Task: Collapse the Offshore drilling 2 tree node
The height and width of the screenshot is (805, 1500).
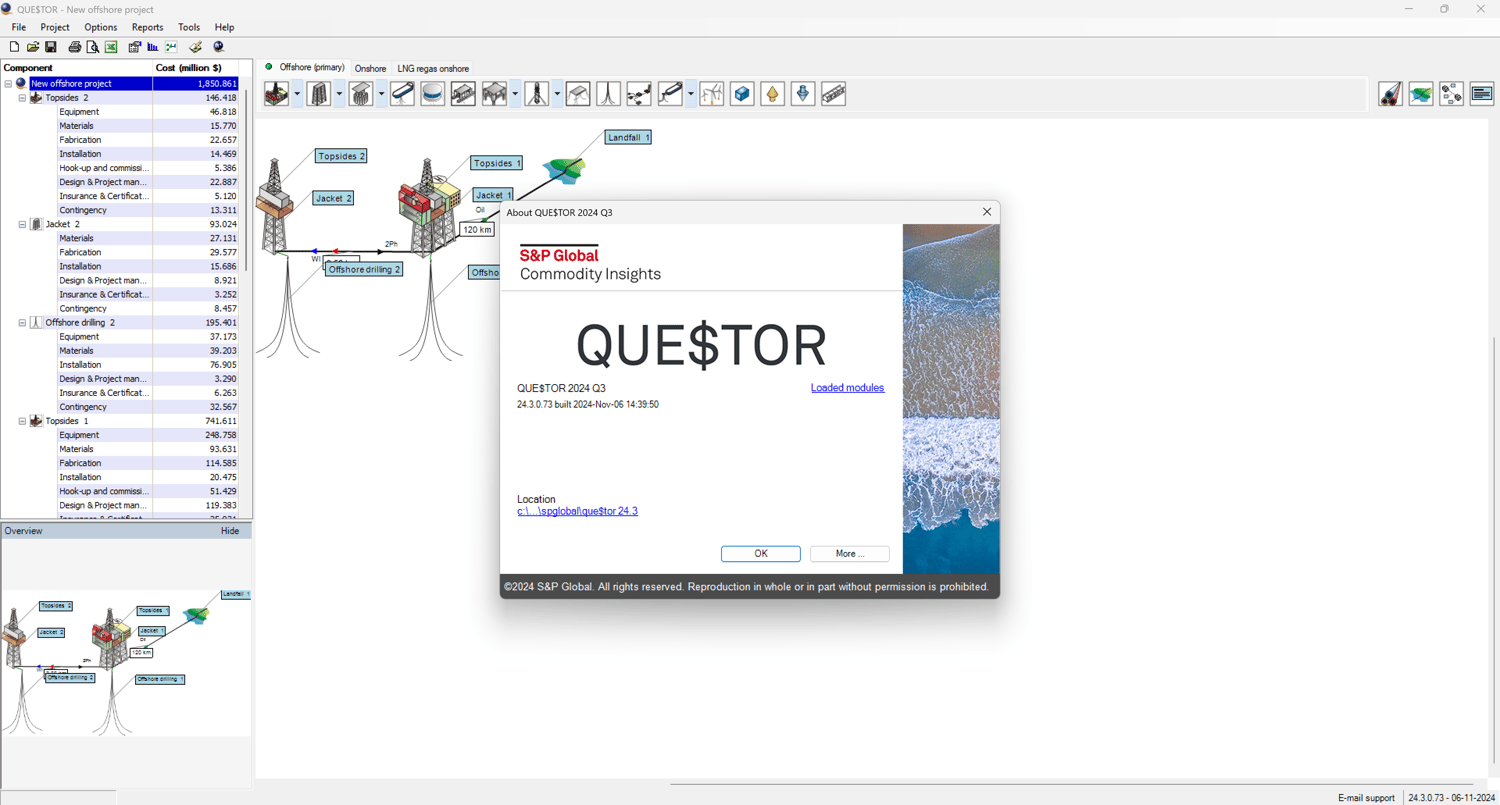Action: point(22,323)
